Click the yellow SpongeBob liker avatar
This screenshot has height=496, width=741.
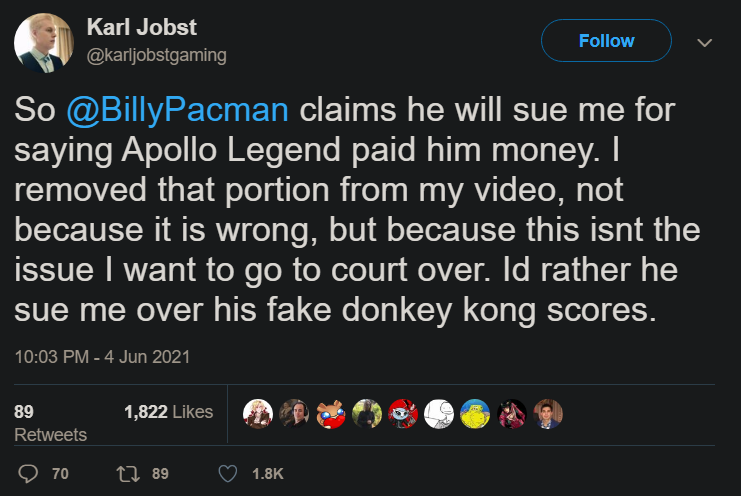tap(476, 412)
